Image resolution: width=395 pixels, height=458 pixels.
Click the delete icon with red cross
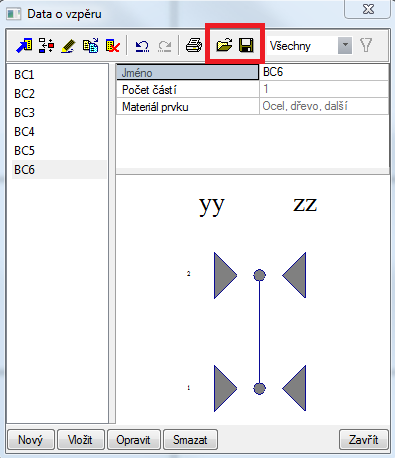pos(113,46)
